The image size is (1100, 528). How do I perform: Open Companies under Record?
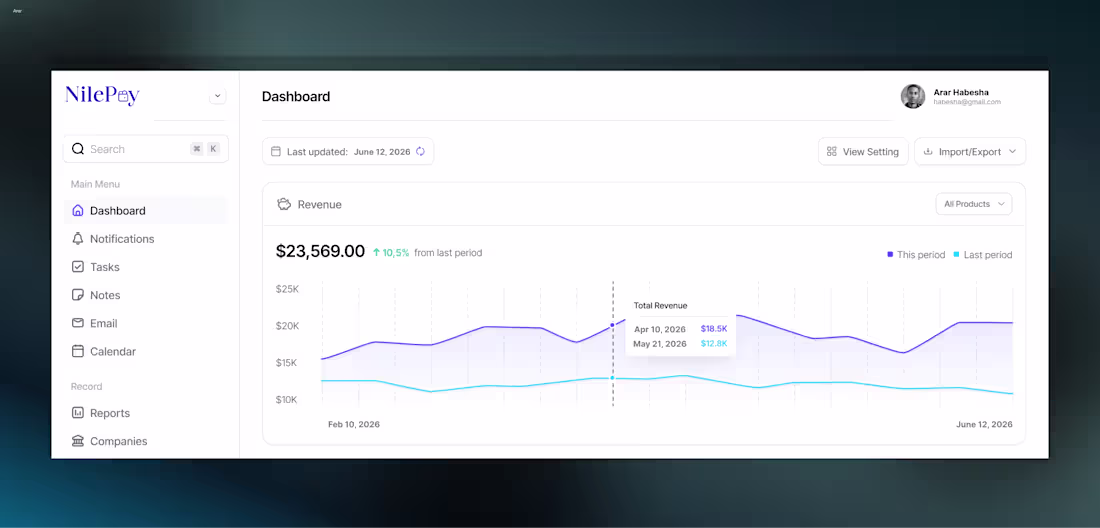(146, 441)
